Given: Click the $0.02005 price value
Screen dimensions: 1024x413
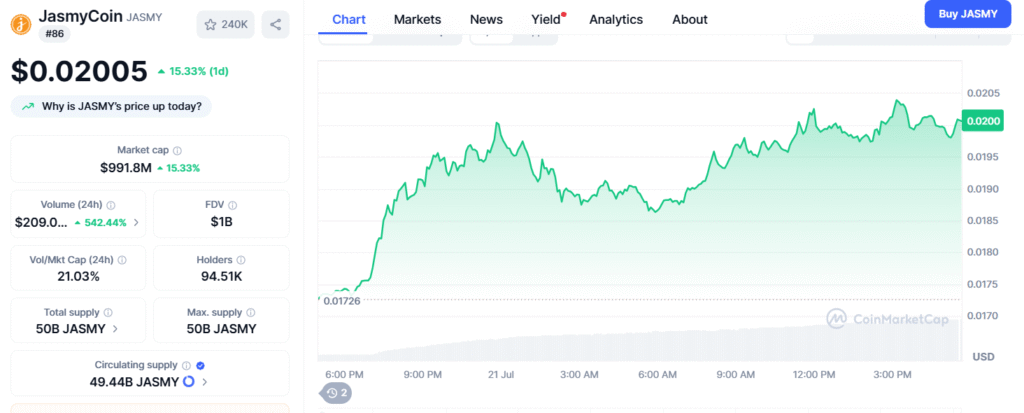Looking at the screenshot, I should click(80, 71).
